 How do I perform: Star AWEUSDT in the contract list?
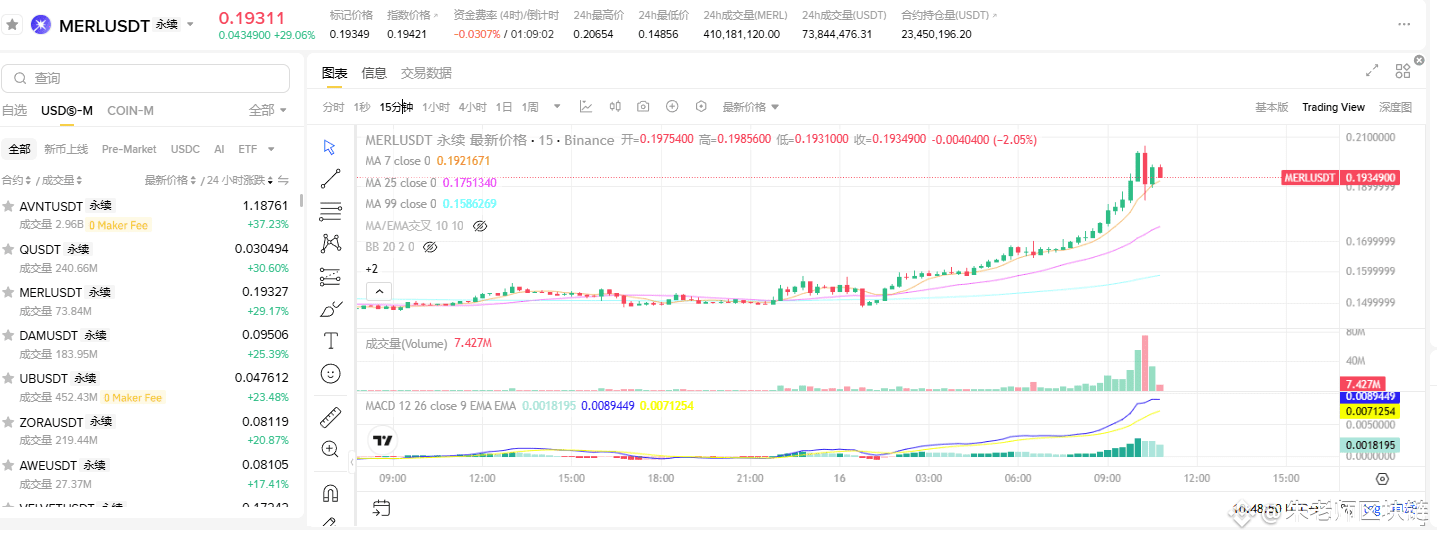[9, 465]
